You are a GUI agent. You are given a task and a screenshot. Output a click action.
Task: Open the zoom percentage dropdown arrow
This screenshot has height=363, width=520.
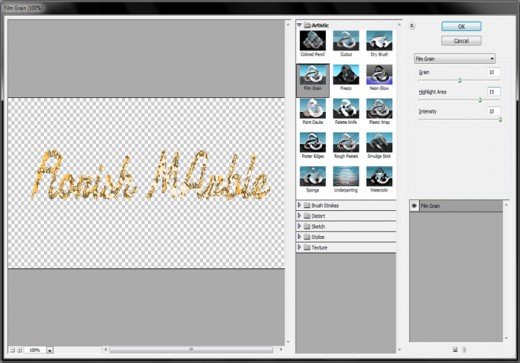[x=50, y=350]
